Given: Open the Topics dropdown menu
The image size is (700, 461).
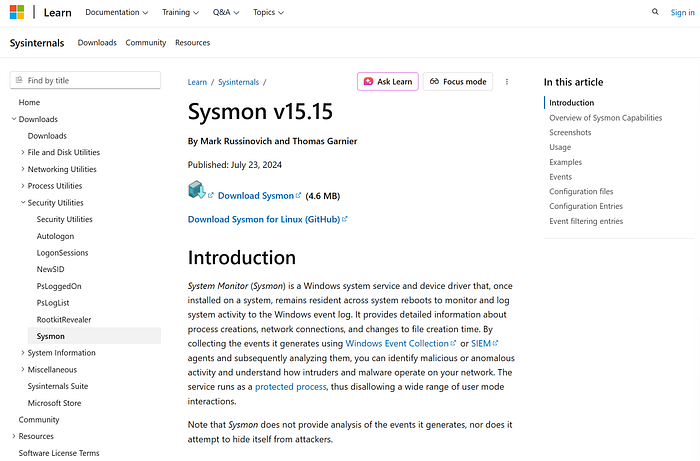Looking at the screenshot, I should pos(268,12).
